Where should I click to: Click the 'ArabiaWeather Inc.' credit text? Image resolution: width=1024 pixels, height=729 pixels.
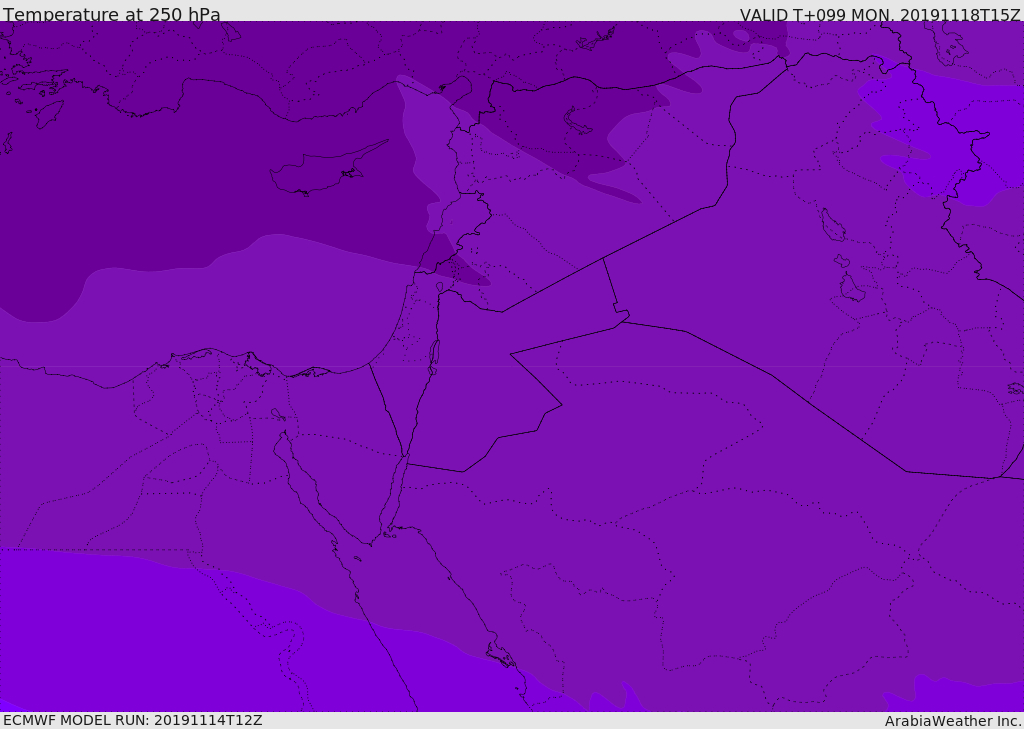(953, 721)
